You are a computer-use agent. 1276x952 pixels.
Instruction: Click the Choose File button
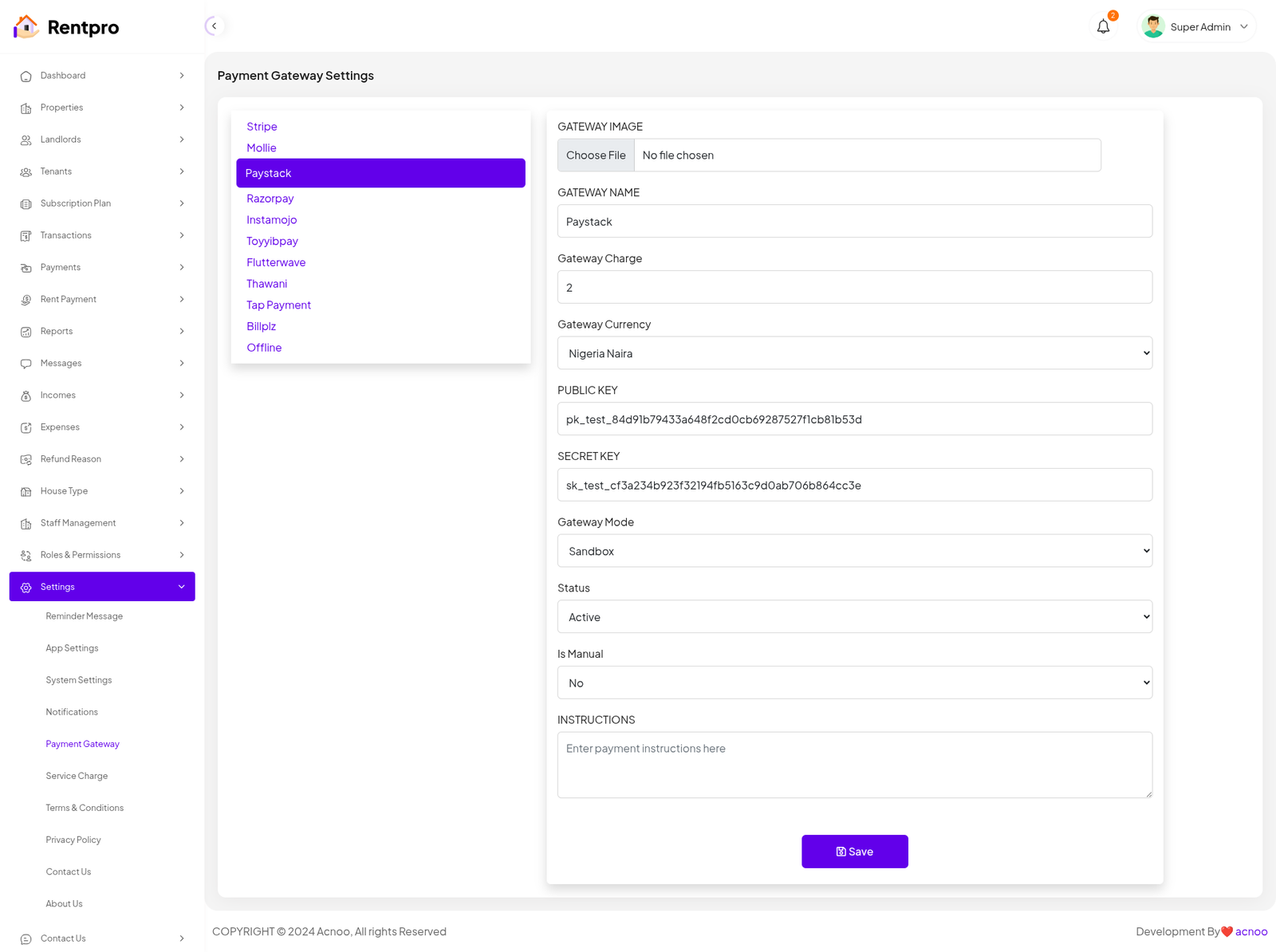pos(596,155)
